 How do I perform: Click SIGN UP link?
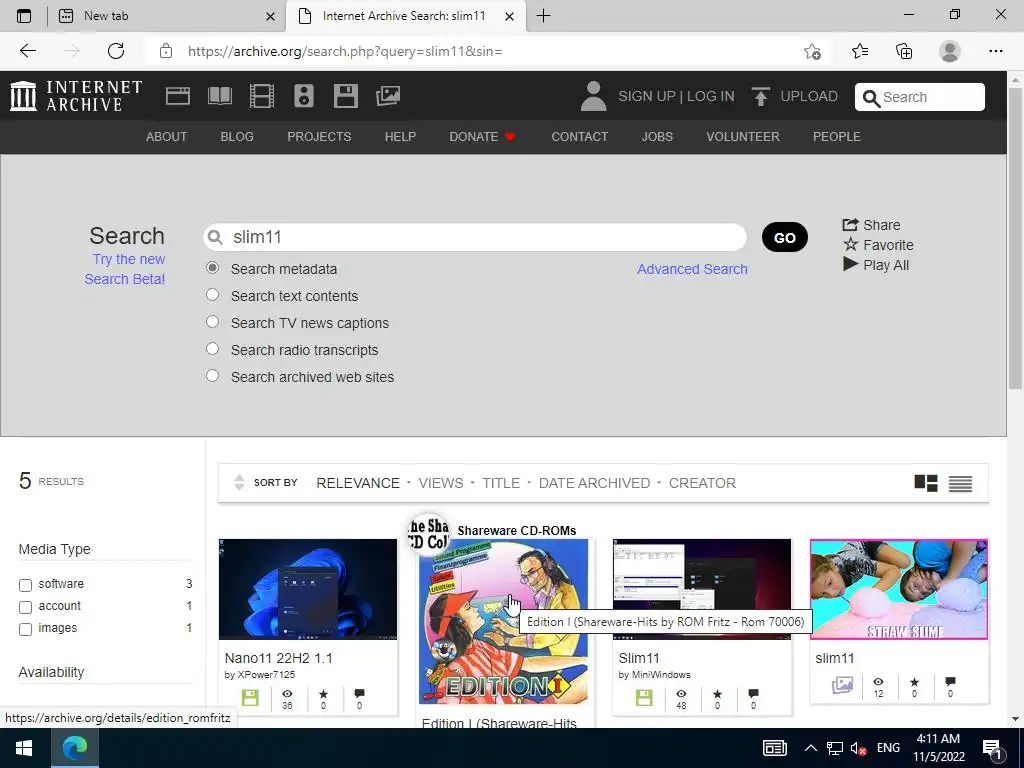coord(647,96)
